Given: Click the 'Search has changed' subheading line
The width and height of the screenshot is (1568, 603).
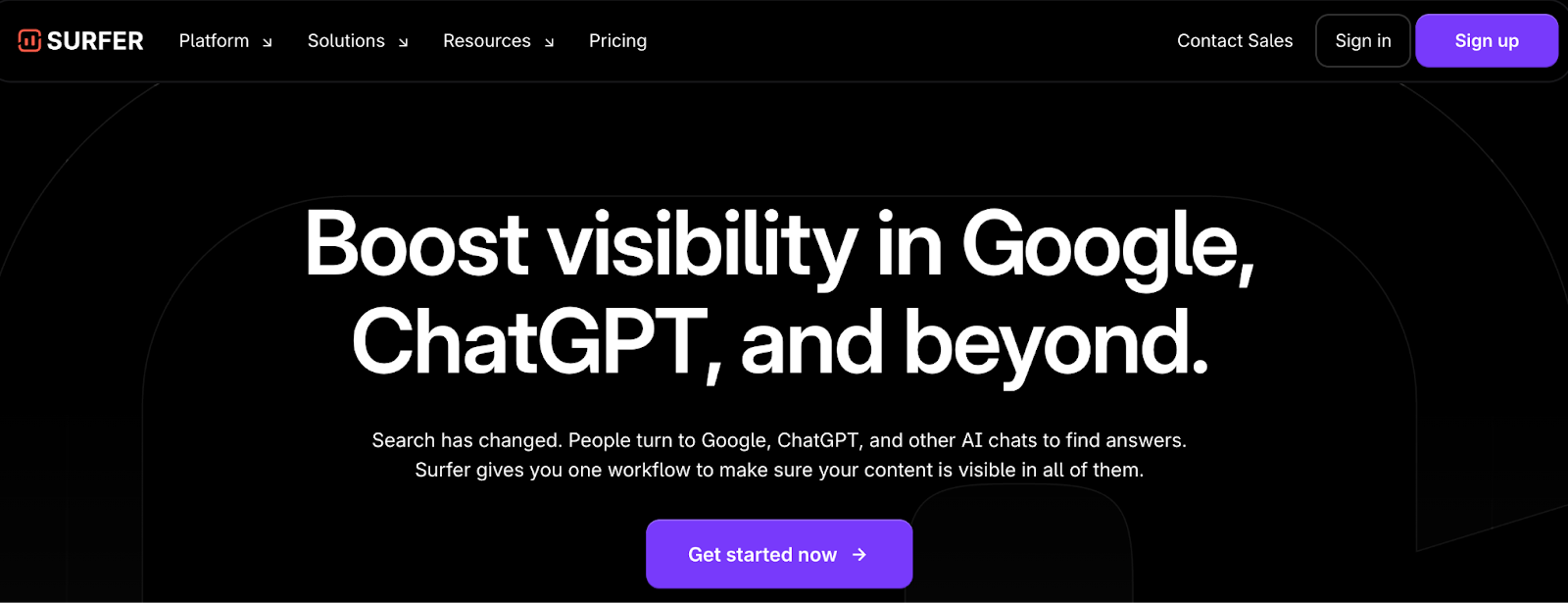Looking at the screenshot, I should pyautogui.click(x=779, y=440).
